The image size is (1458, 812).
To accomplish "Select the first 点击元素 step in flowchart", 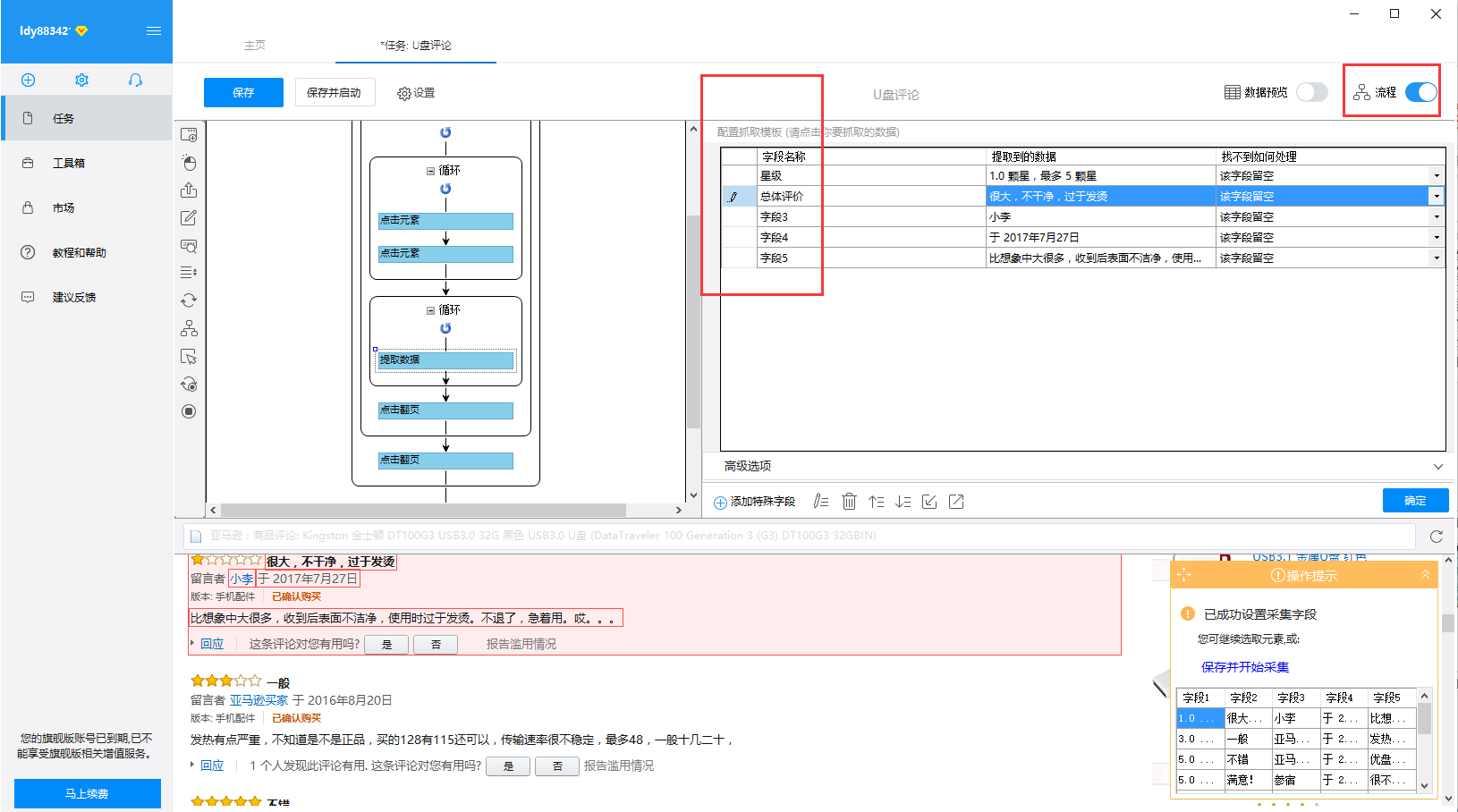I will (x=445, y=220).
